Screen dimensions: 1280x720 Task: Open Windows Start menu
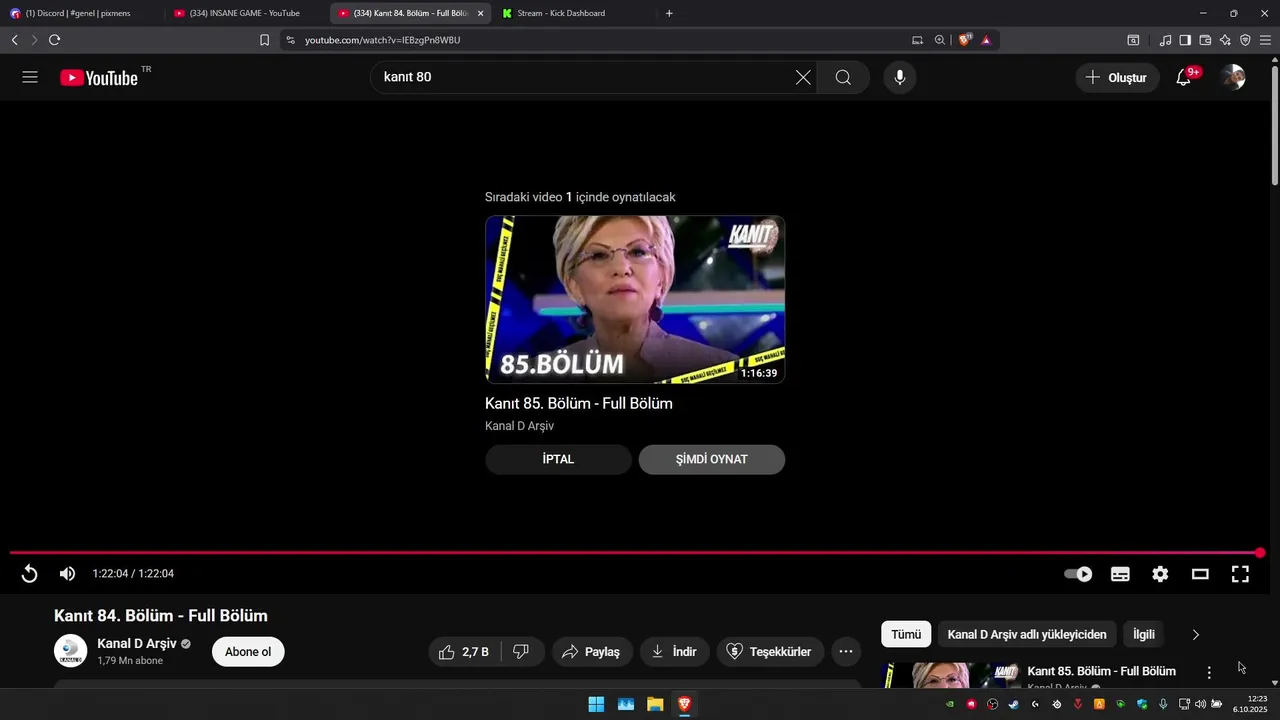pyautogui.click(x=596, y=704)
